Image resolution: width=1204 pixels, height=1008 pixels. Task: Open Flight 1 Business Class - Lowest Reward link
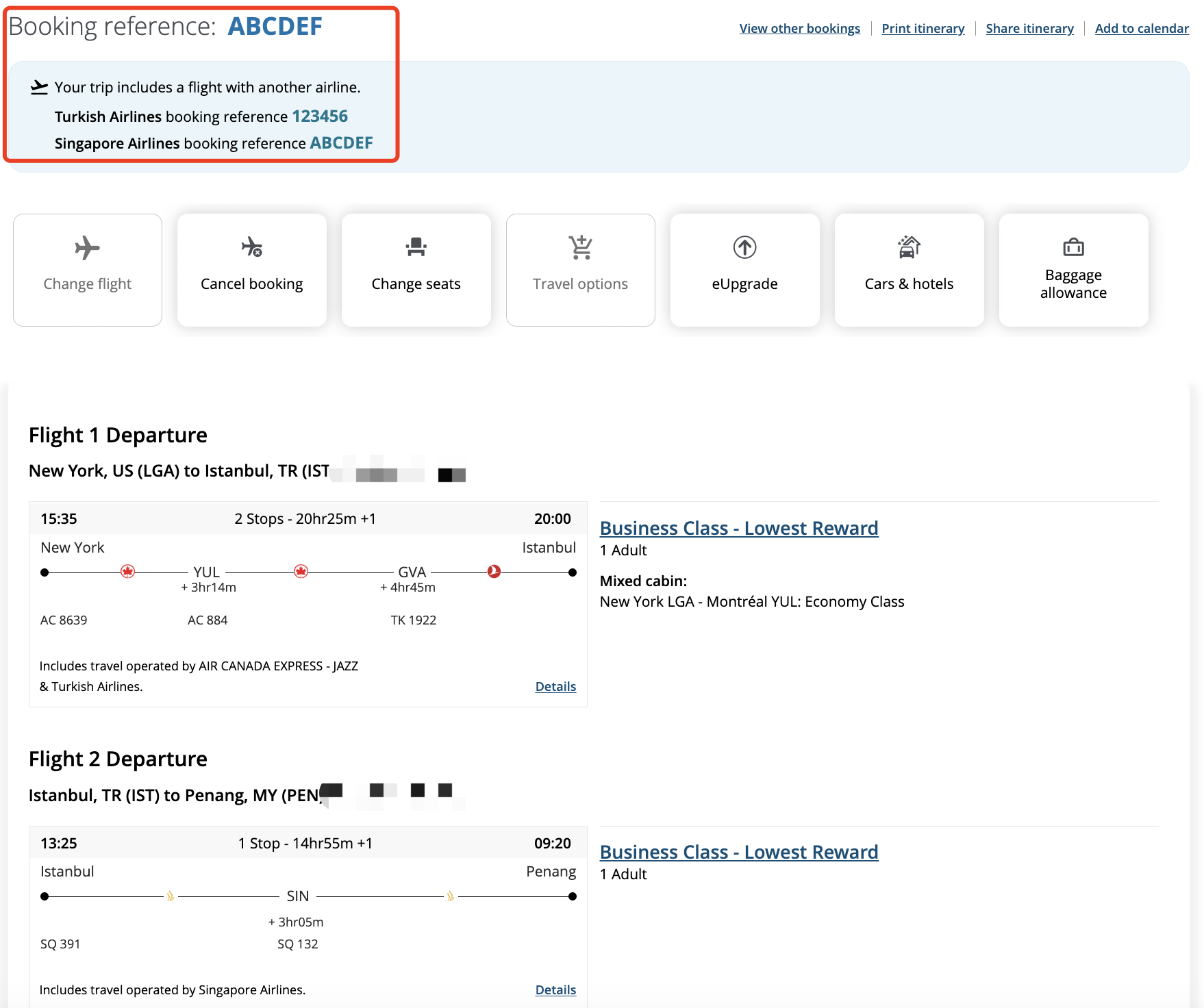click(x=739, y=528)
